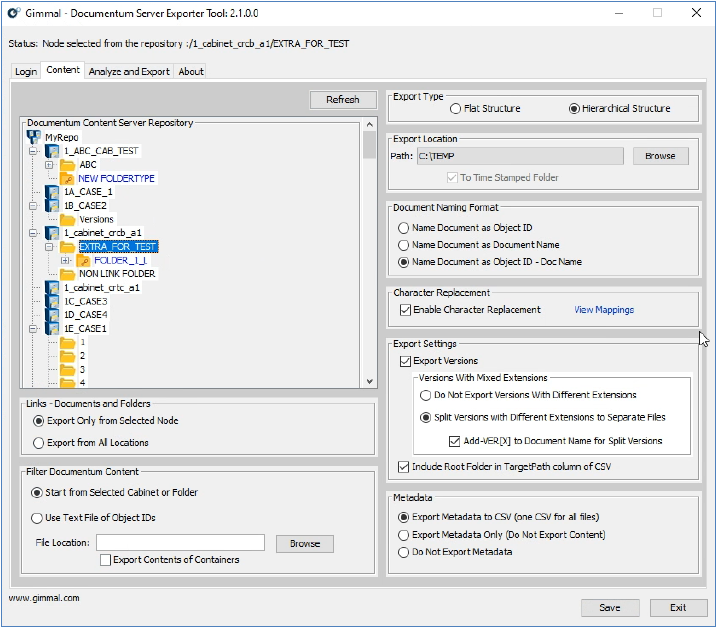Open the Login tab

[x=26, y=71]
